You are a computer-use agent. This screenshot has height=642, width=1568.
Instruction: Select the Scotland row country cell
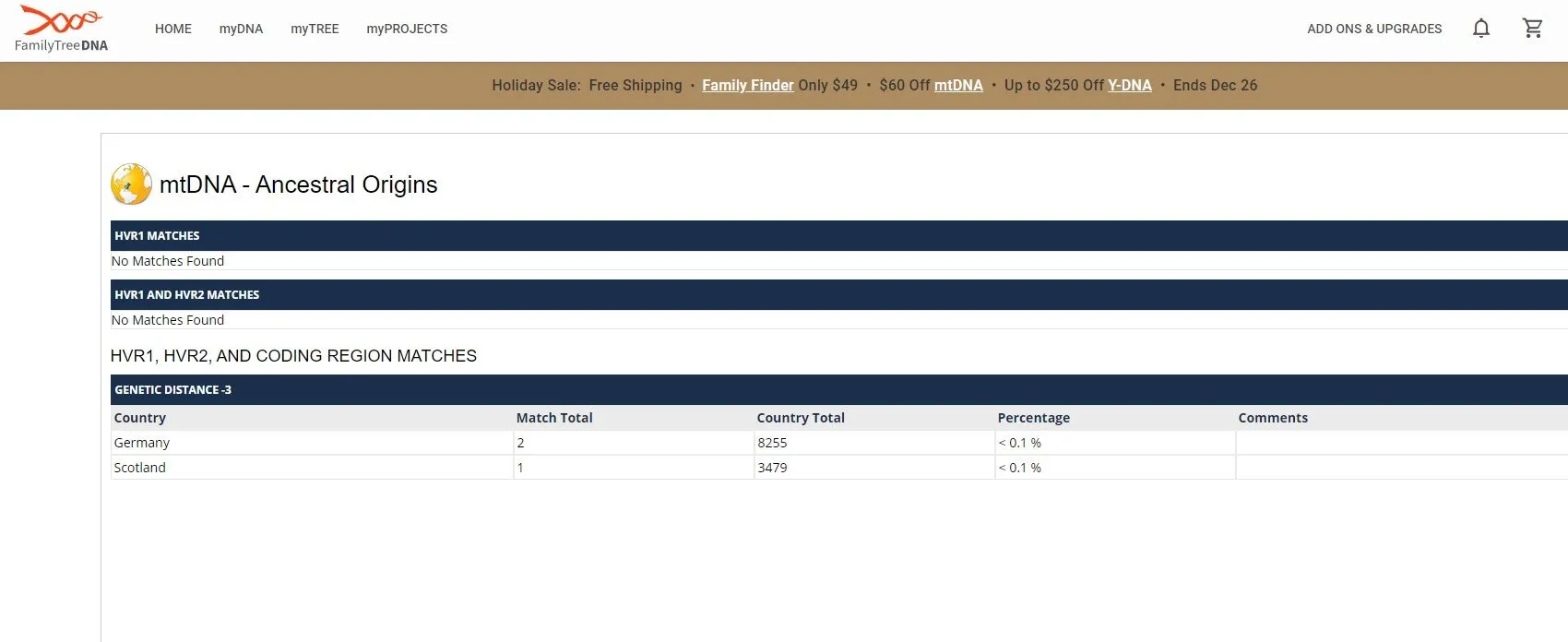tap(312, 468)
